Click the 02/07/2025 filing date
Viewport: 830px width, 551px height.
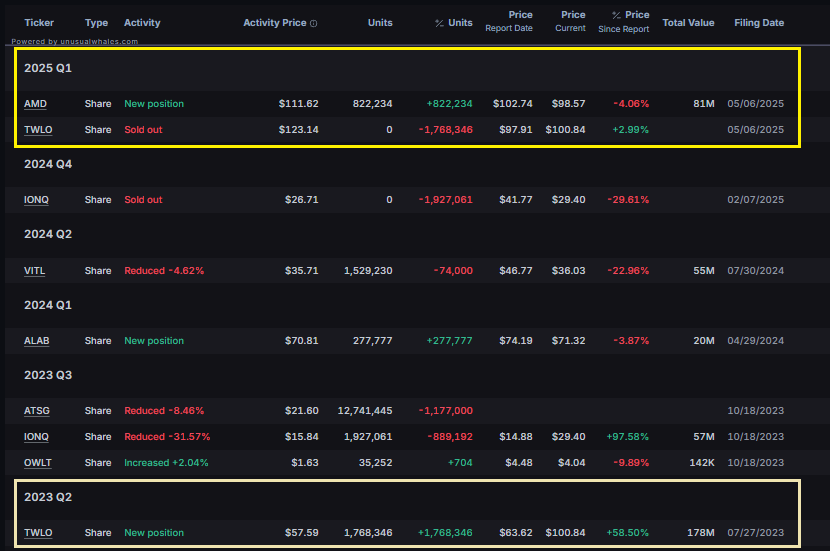pyautogui.click(x=755, y=200)
